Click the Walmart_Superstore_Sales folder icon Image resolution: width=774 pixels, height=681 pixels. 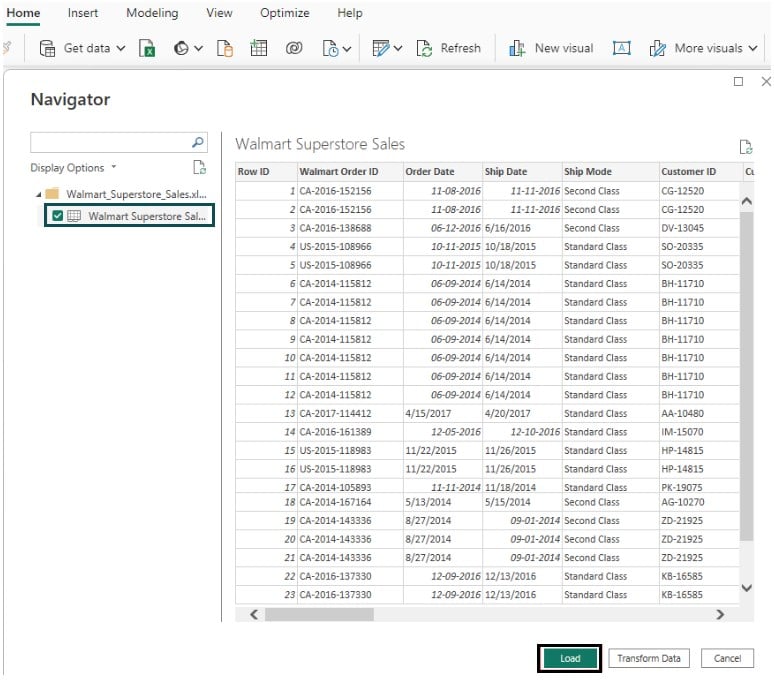(52, 193)
